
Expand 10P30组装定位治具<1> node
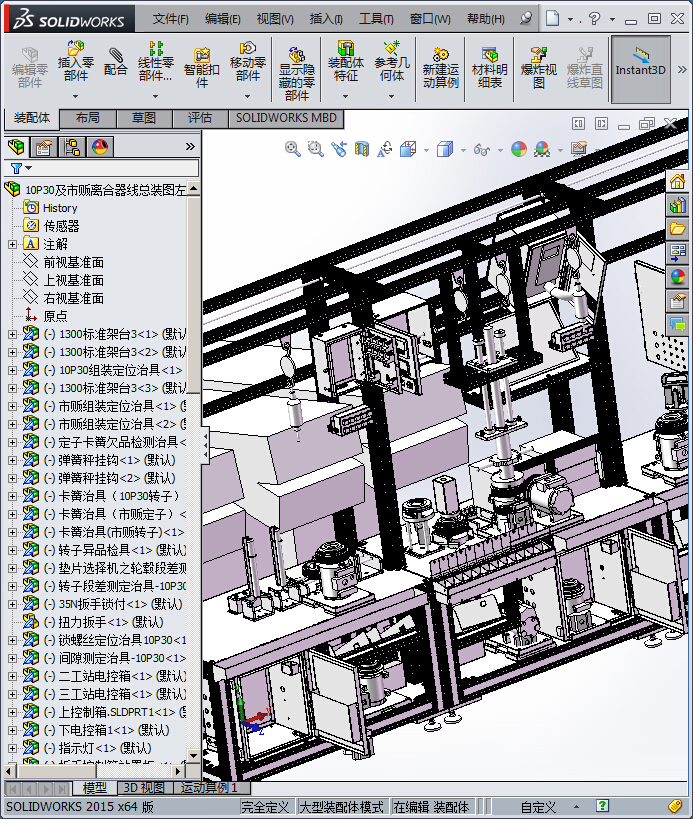12,370
